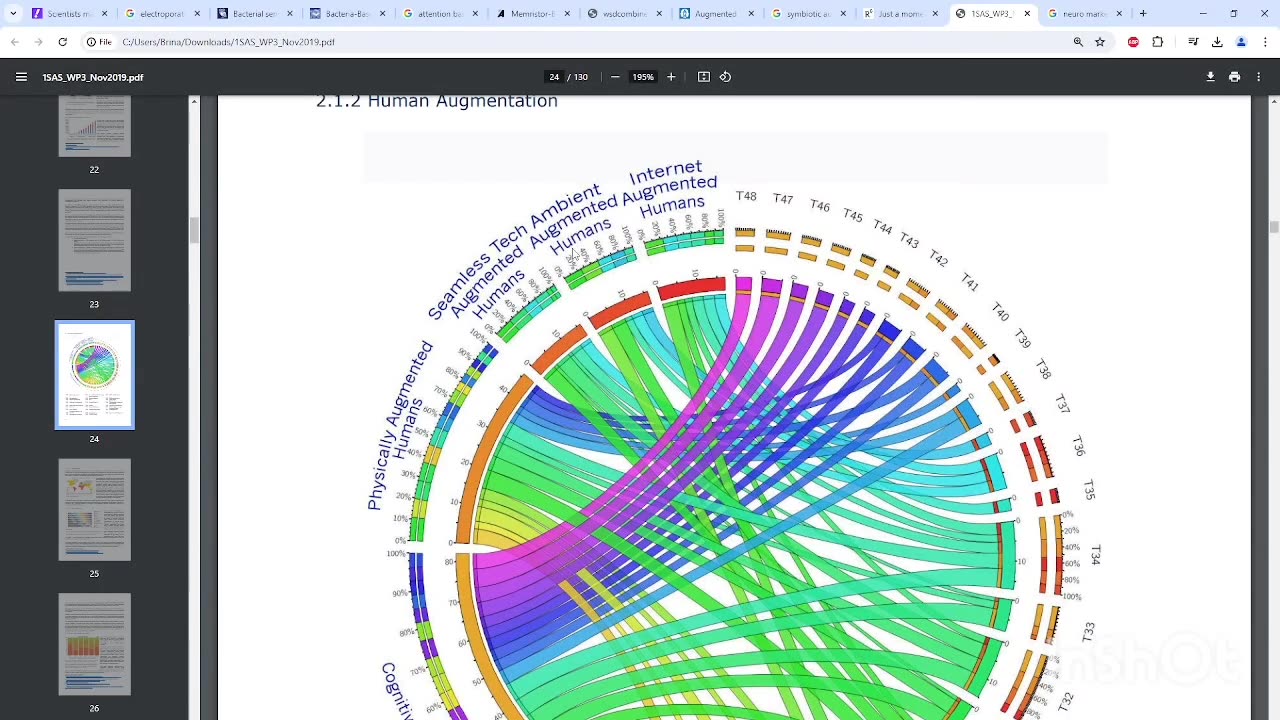
Task: Click the '2.1.2 Human Augmentation' heading
Action: tap(436, 101)
